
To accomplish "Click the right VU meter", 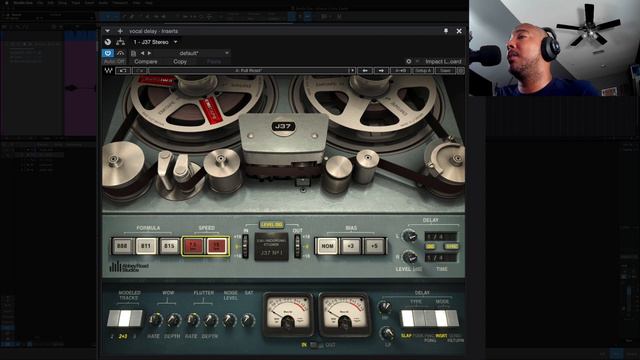I will tap(344, 314).
